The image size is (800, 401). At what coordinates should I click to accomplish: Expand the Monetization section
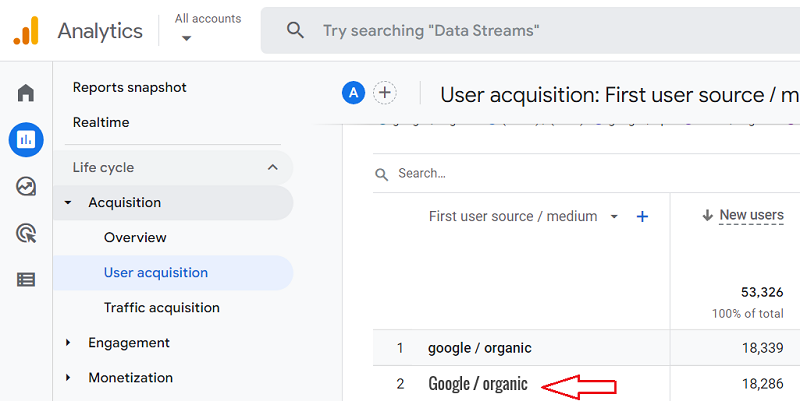click(68, 378)
